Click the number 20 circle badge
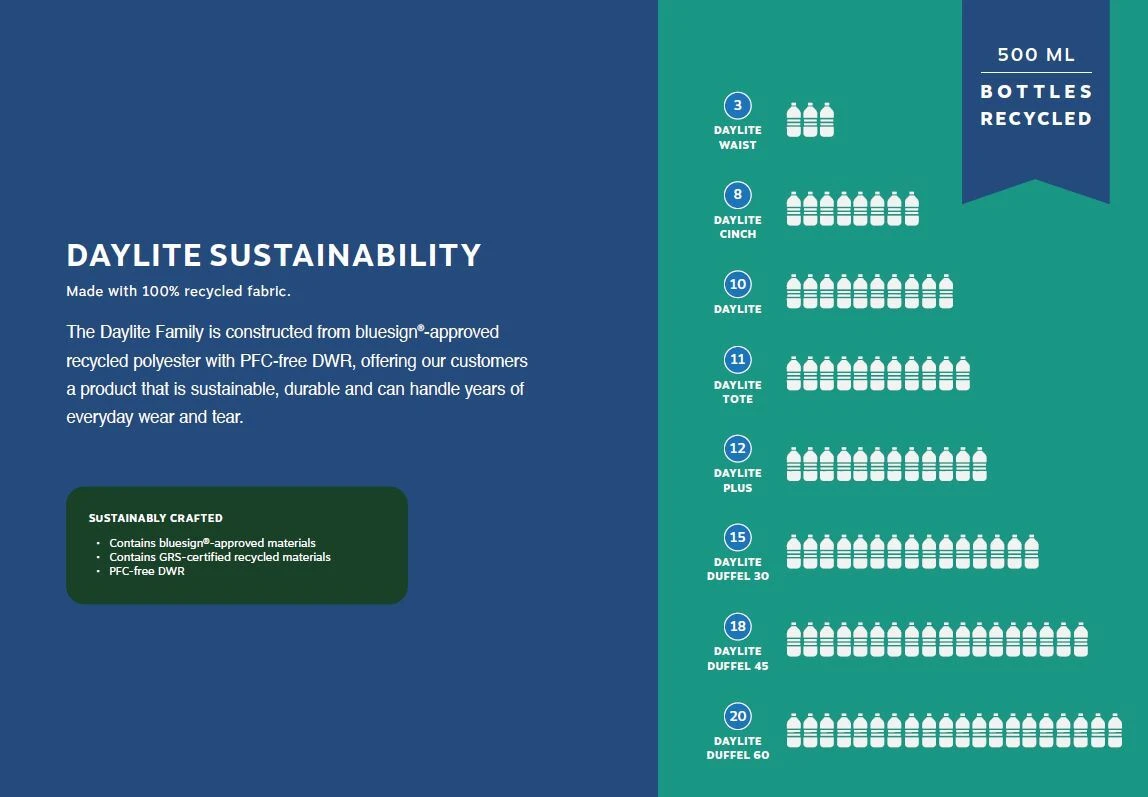Viewport: 1148px width, 797px height. point(738,716)
